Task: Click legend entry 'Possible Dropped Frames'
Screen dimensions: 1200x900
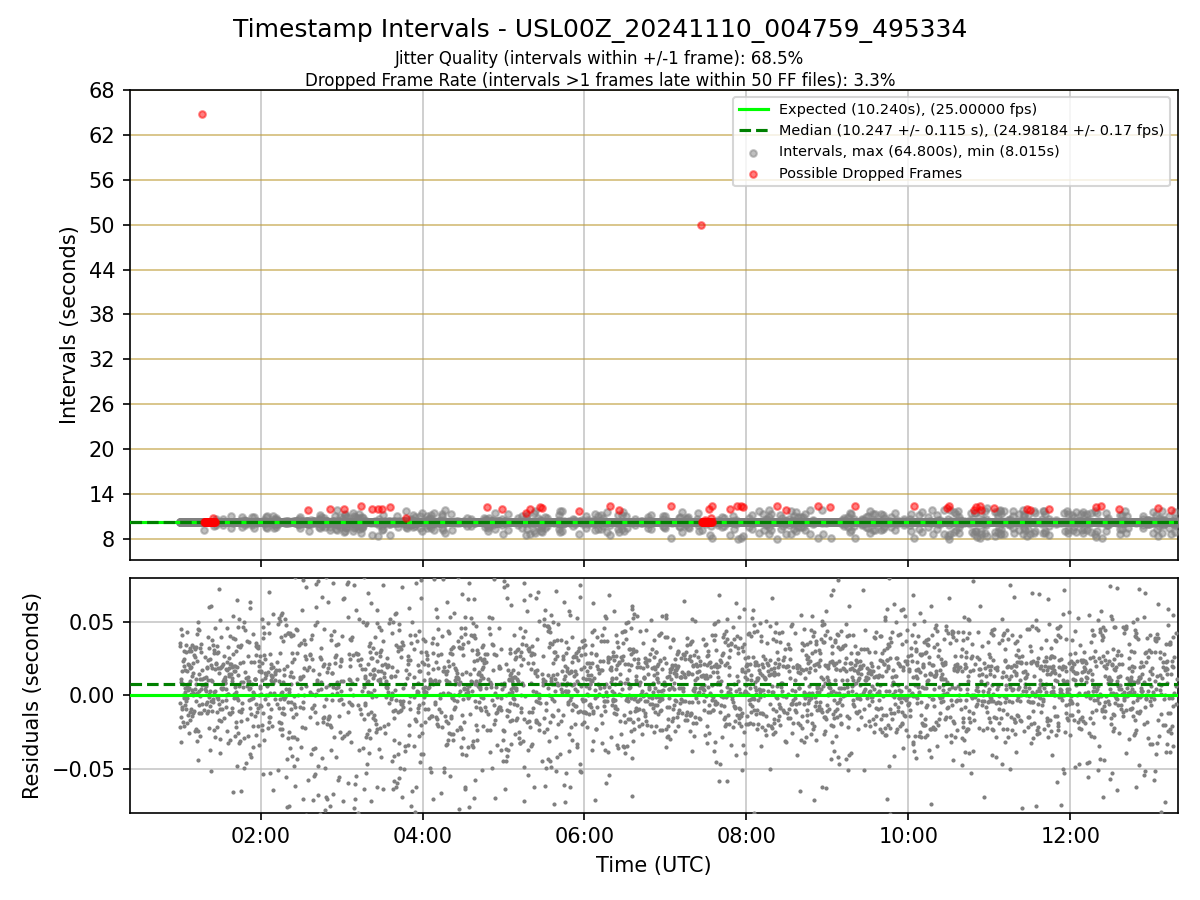Action: 870,173
